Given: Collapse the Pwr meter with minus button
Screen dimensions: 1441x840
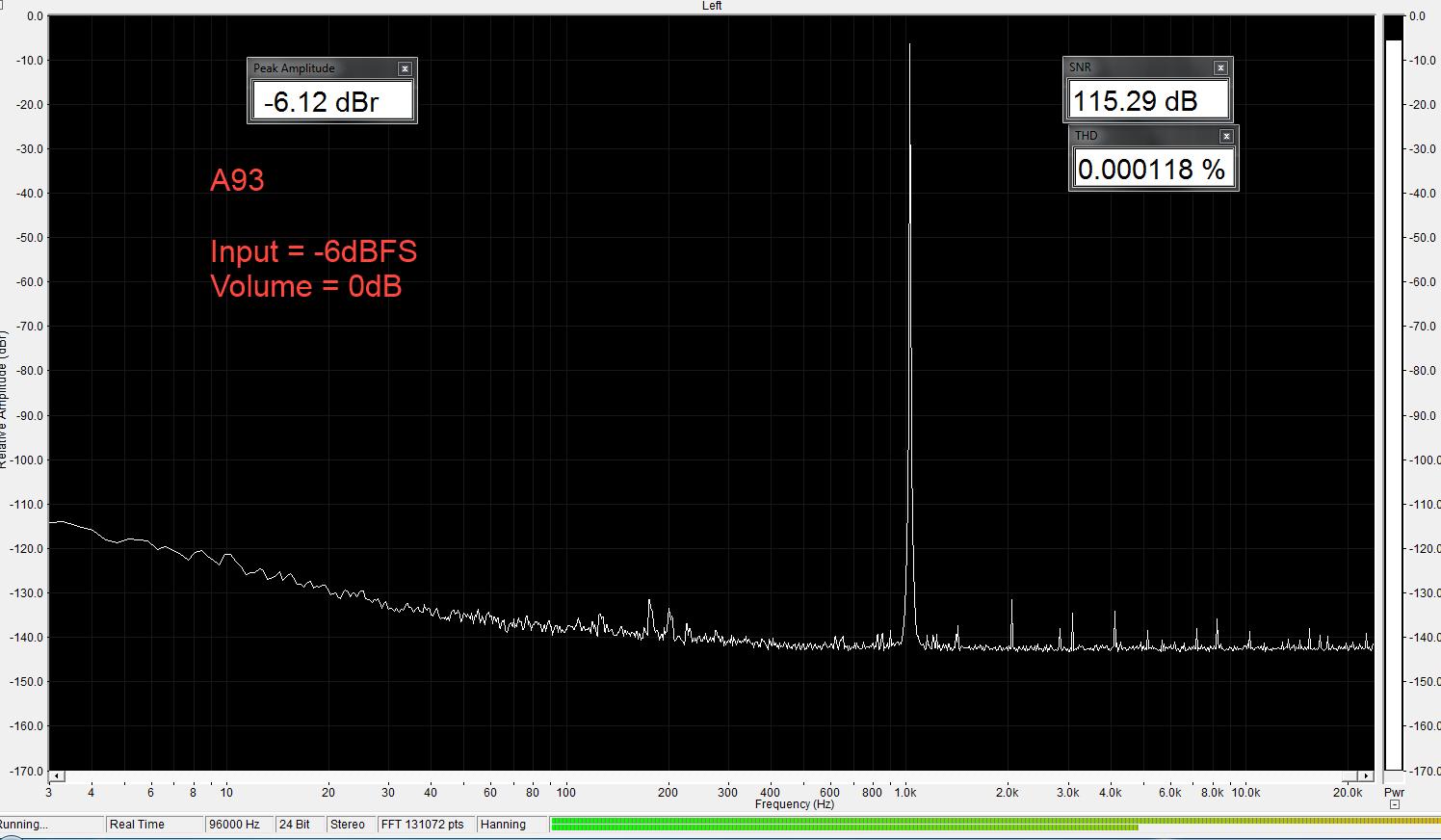Looking at the screenshot, I should [1394, 804].
